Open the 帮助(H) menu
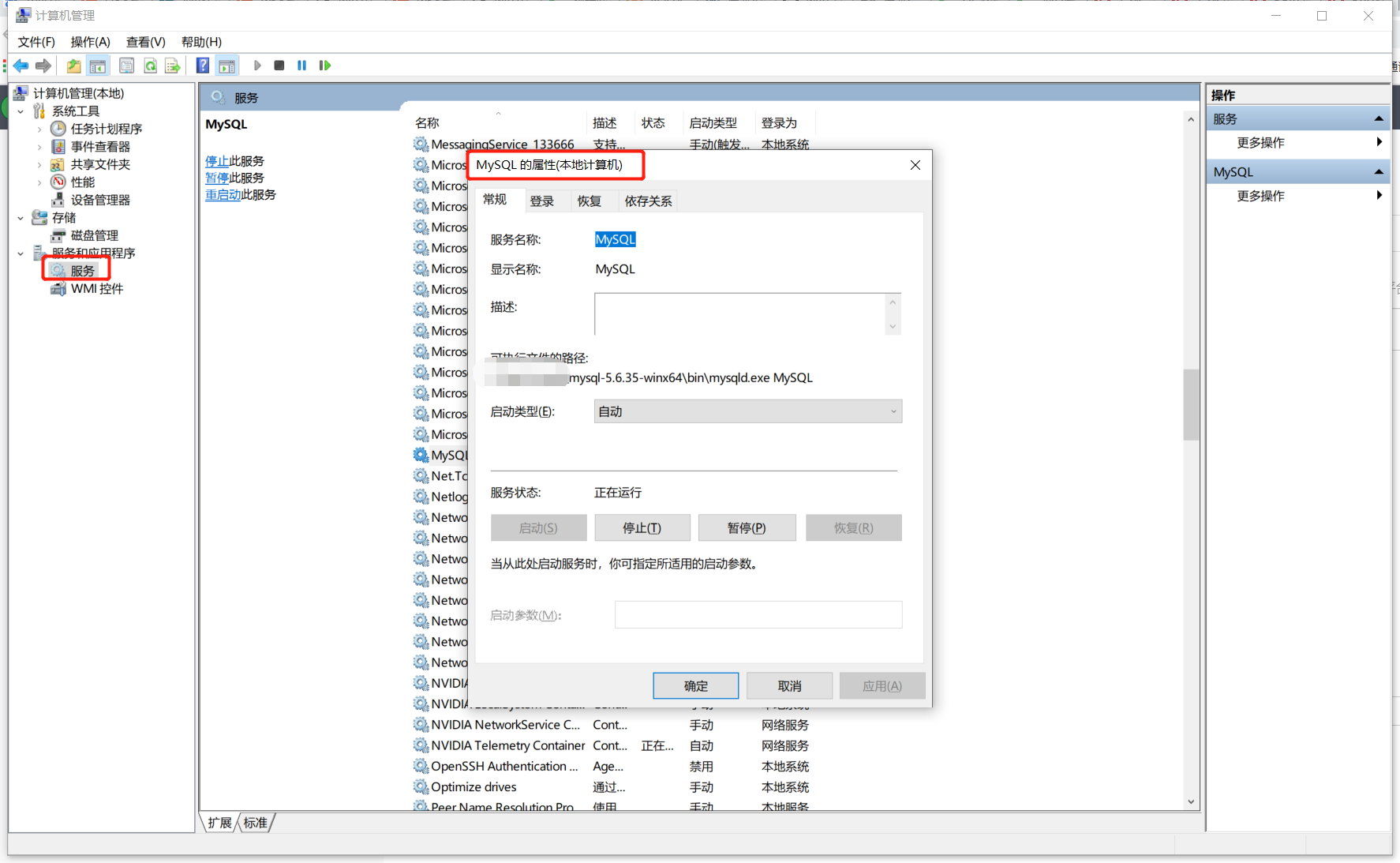1400x863 pixels. pyautogui.click(x=201, y=42)
